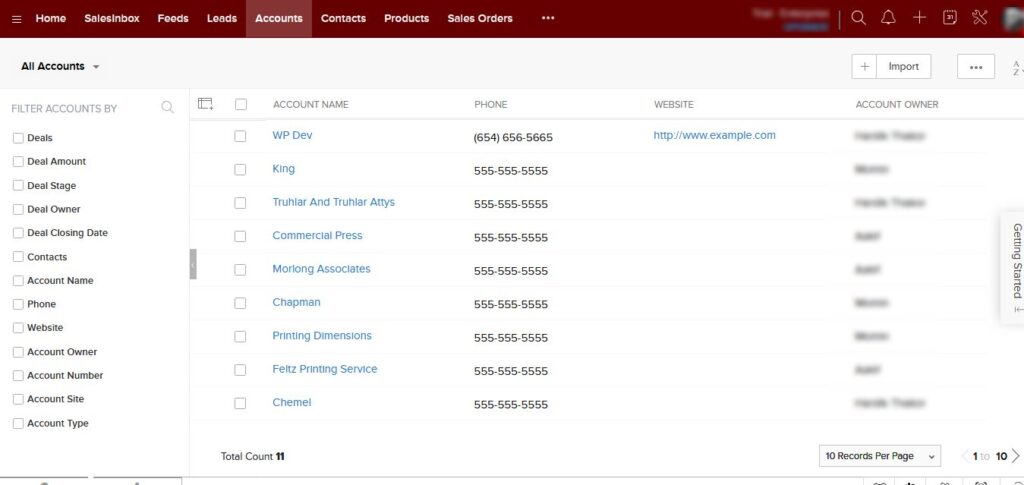The image size is (1024, 485).
Task: Open the global search magnifier icon
Action: point(859,18)
